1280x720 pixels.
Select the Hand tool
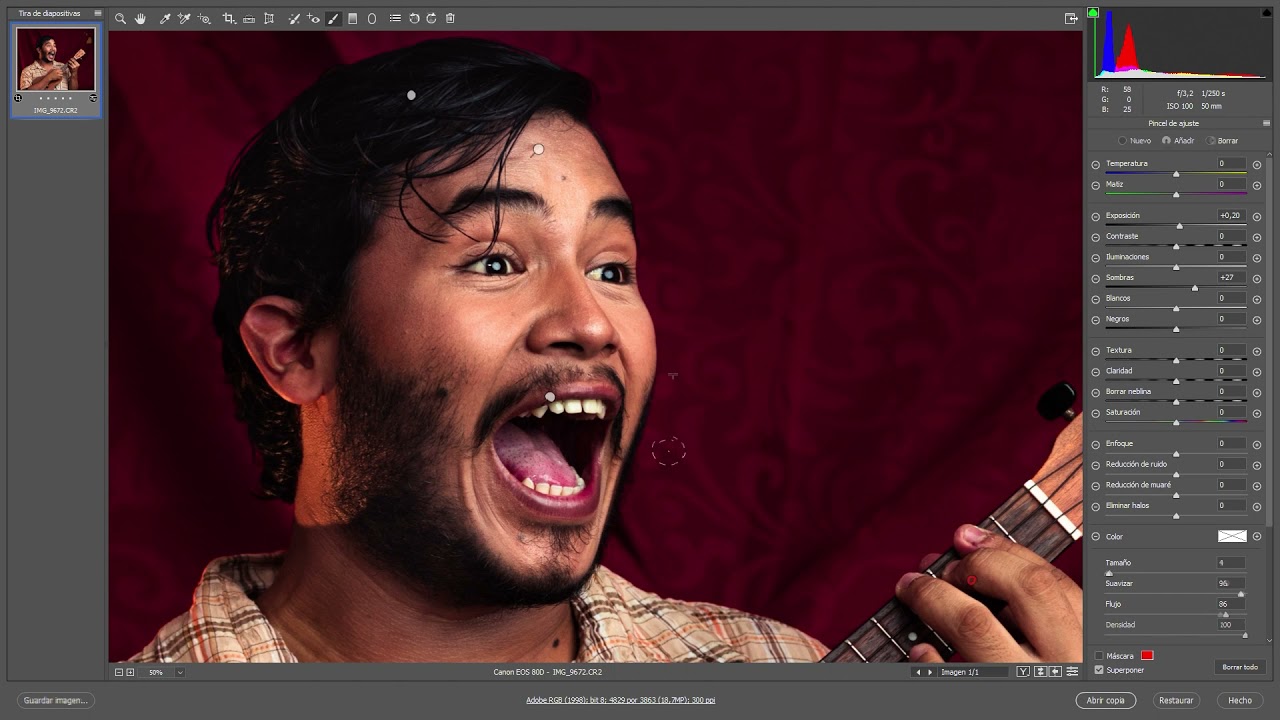(140, 18)
